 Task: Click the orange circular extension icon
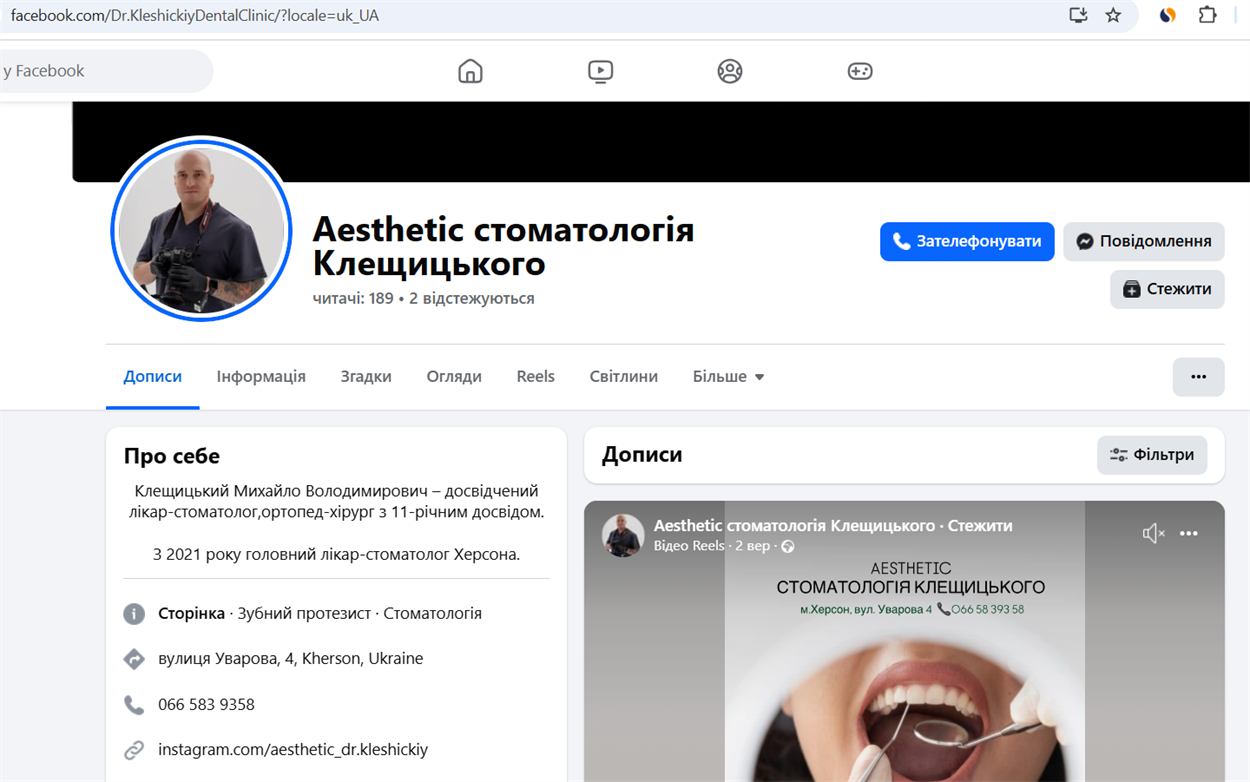tap(1167, 15)
